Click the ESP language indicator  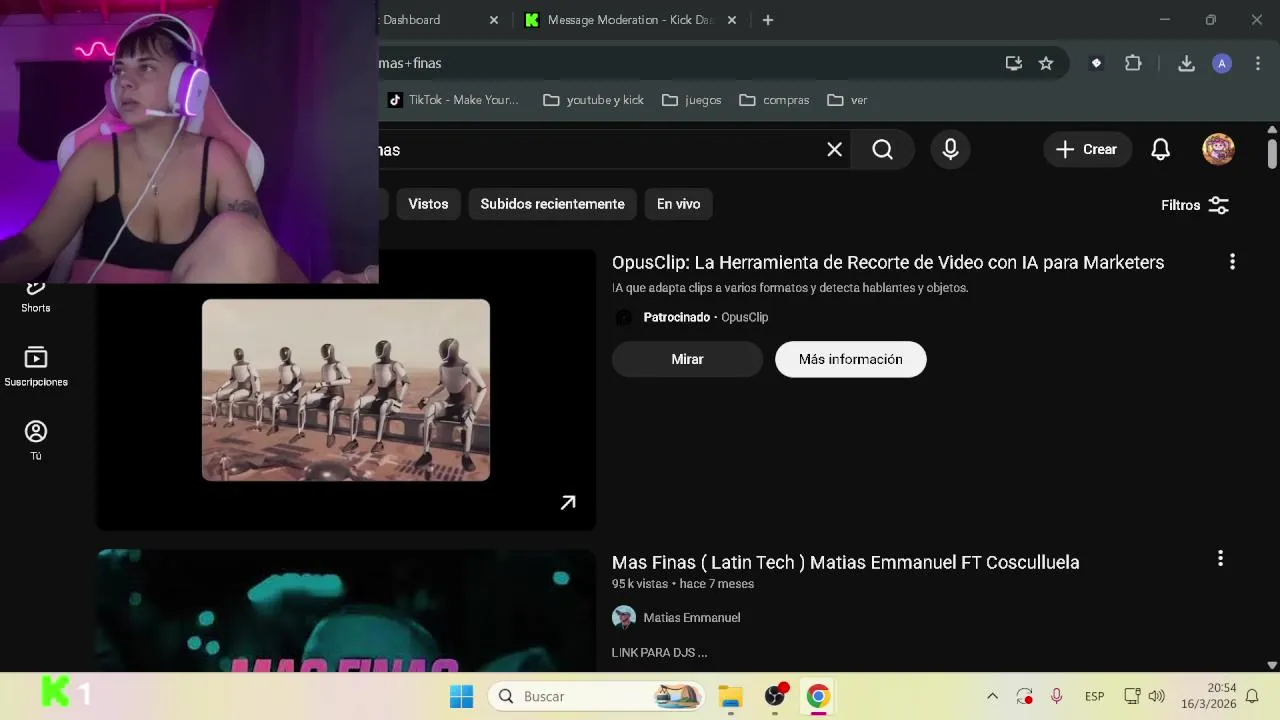[1094, 696]
